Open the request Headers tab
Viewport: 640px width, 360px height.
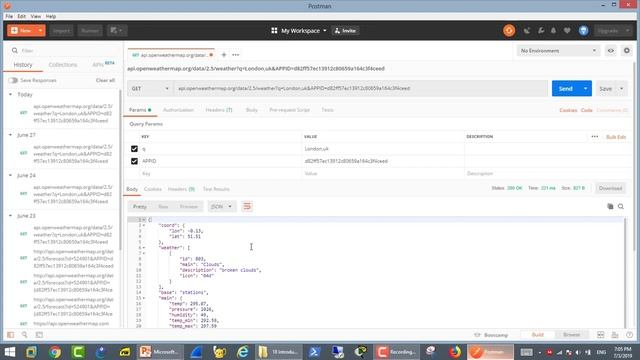click(x=219, y=110)
